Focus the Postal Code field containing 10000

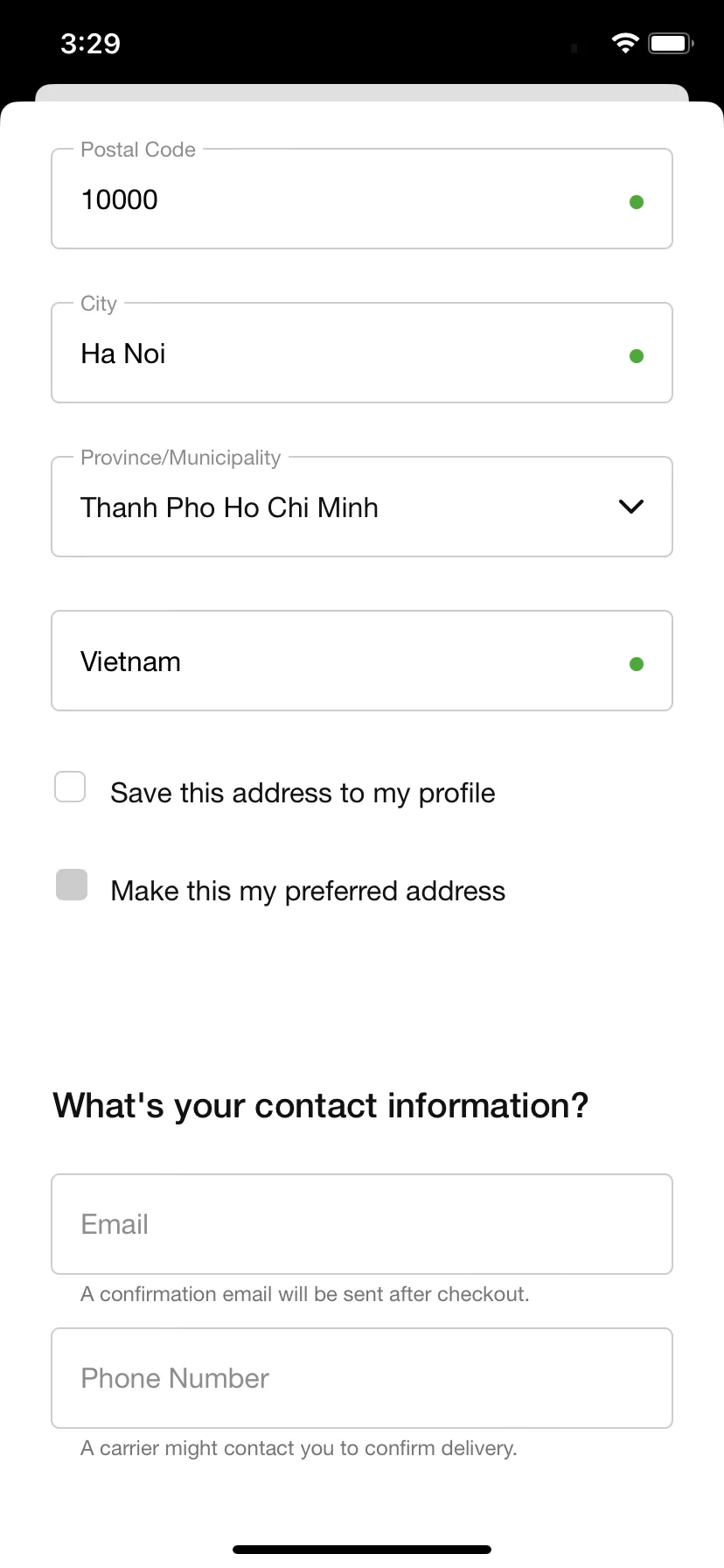coord(362,199)
